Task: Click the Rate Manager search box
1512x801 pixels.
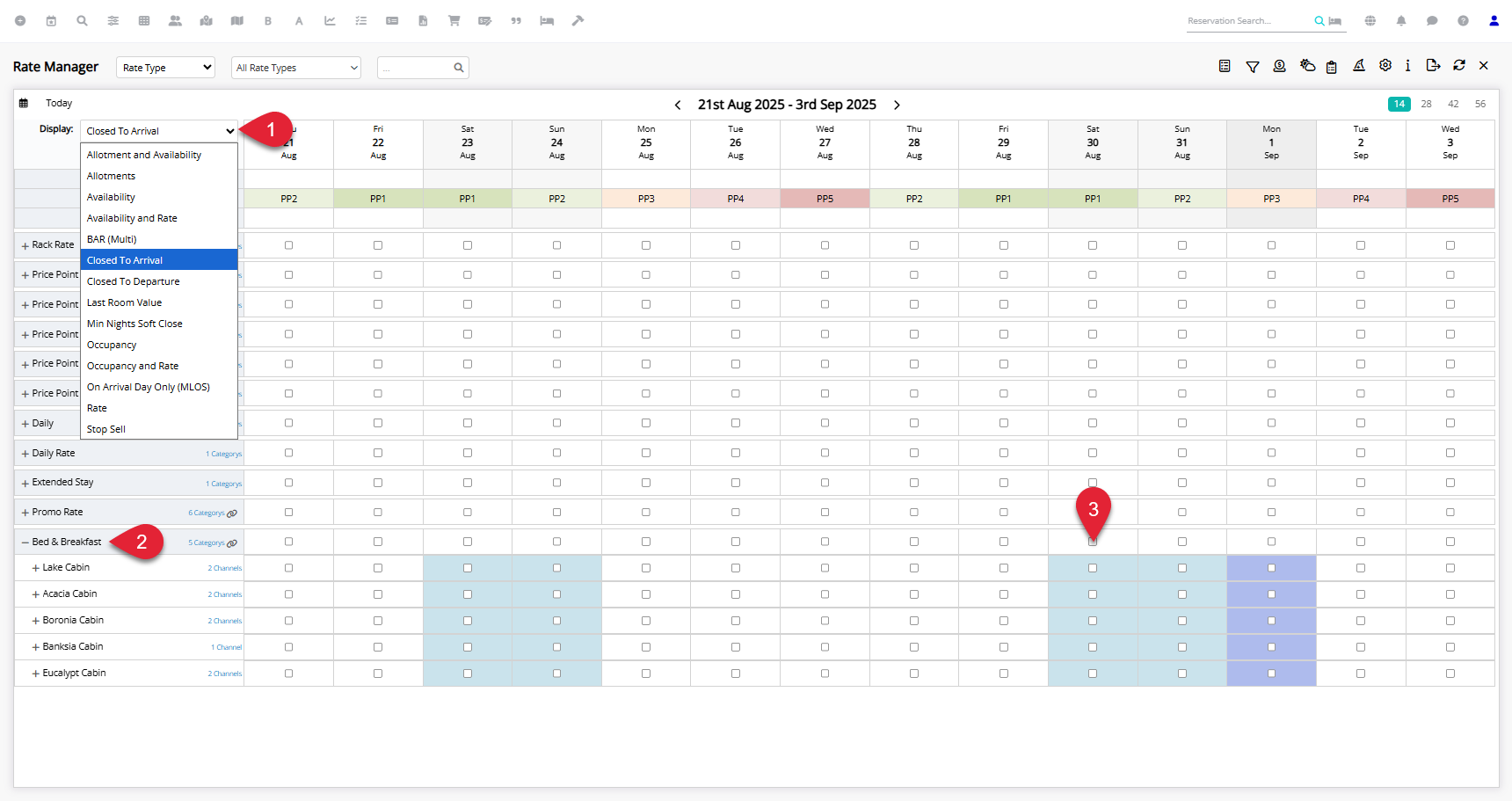Action: (x=423, y=68)
